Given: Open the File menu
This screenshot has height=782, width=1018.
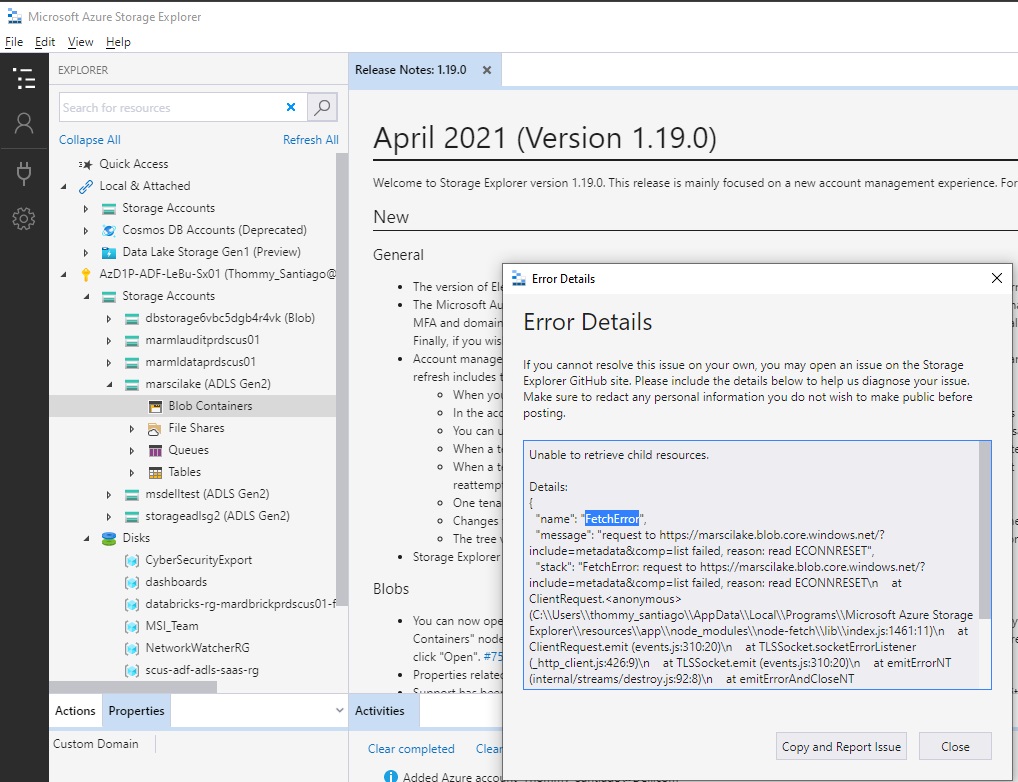Looking at the screenshot, I should pos(14,42).
